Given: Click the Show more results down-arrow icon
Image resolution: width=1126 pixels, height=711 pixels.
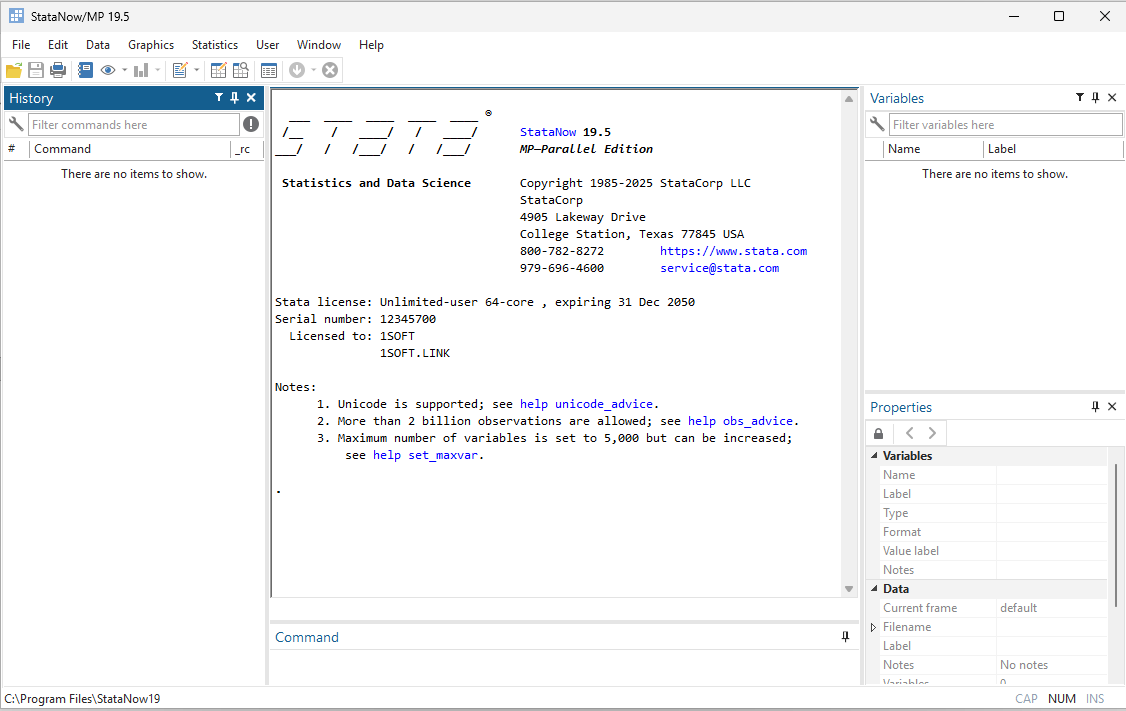Looking at the screenshot, I should [297, 70].
